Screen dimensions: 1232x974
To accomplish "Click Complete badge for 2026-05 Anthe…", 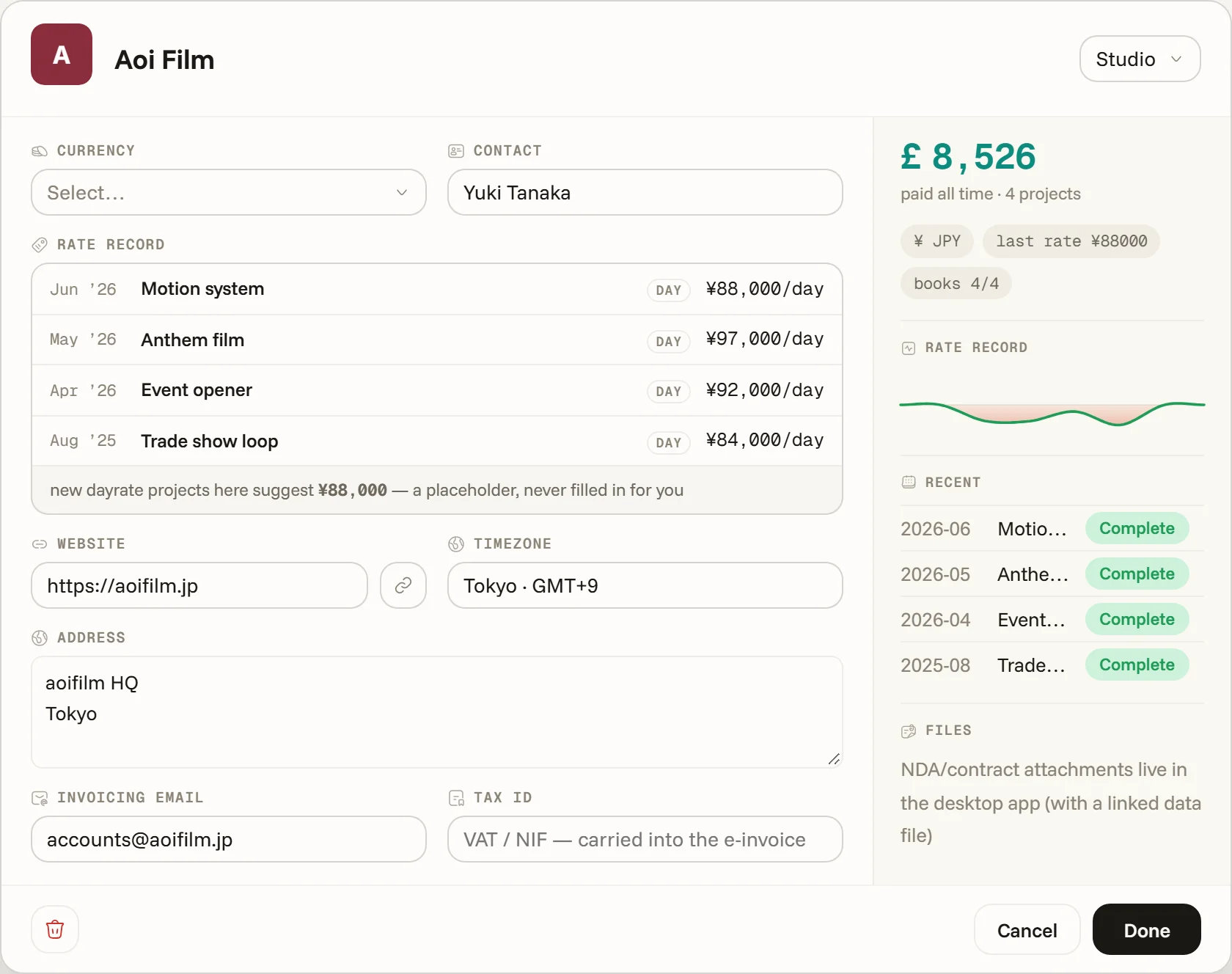I will pos(1137,574).
